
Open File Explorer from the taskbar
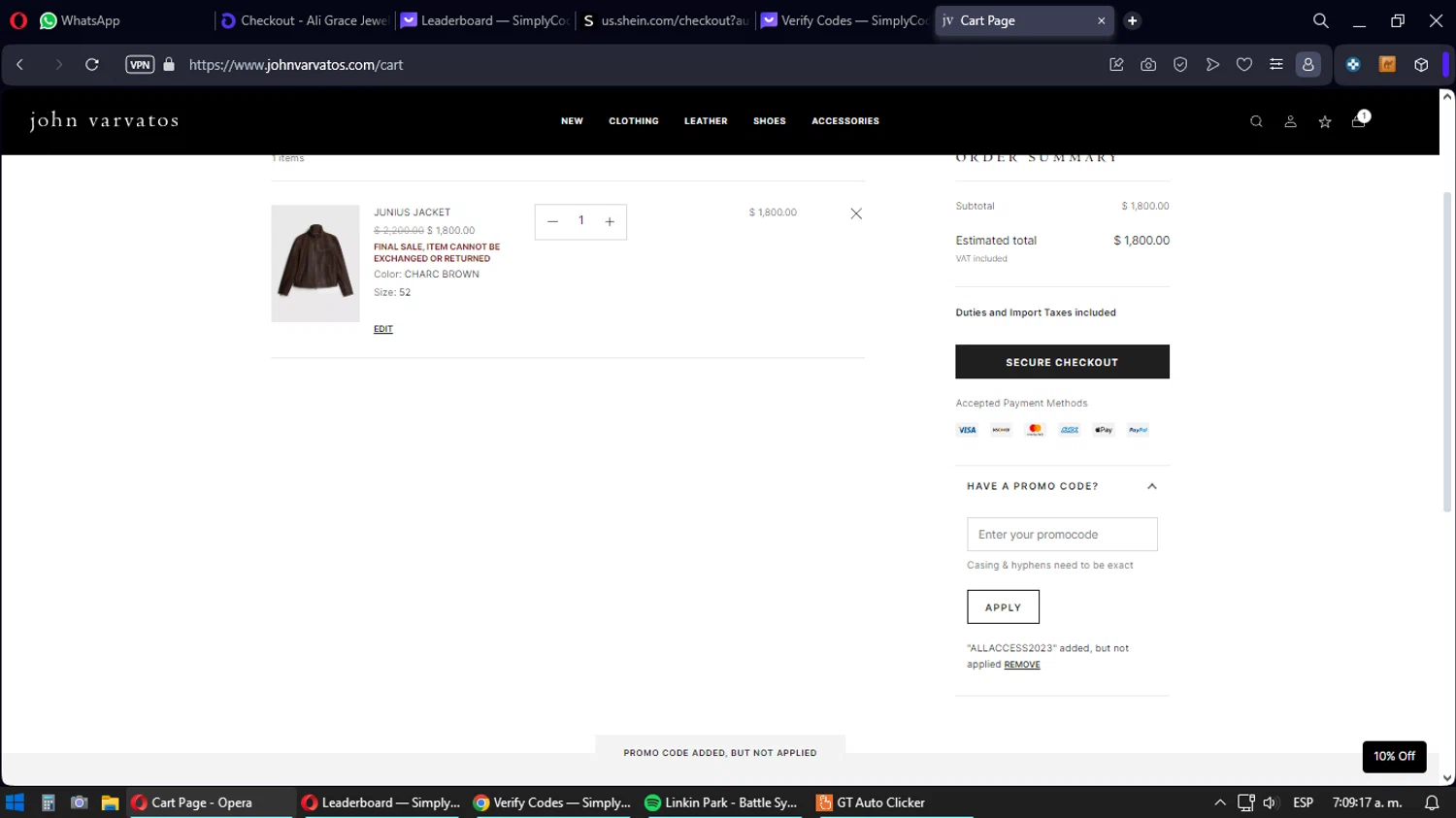110,802
